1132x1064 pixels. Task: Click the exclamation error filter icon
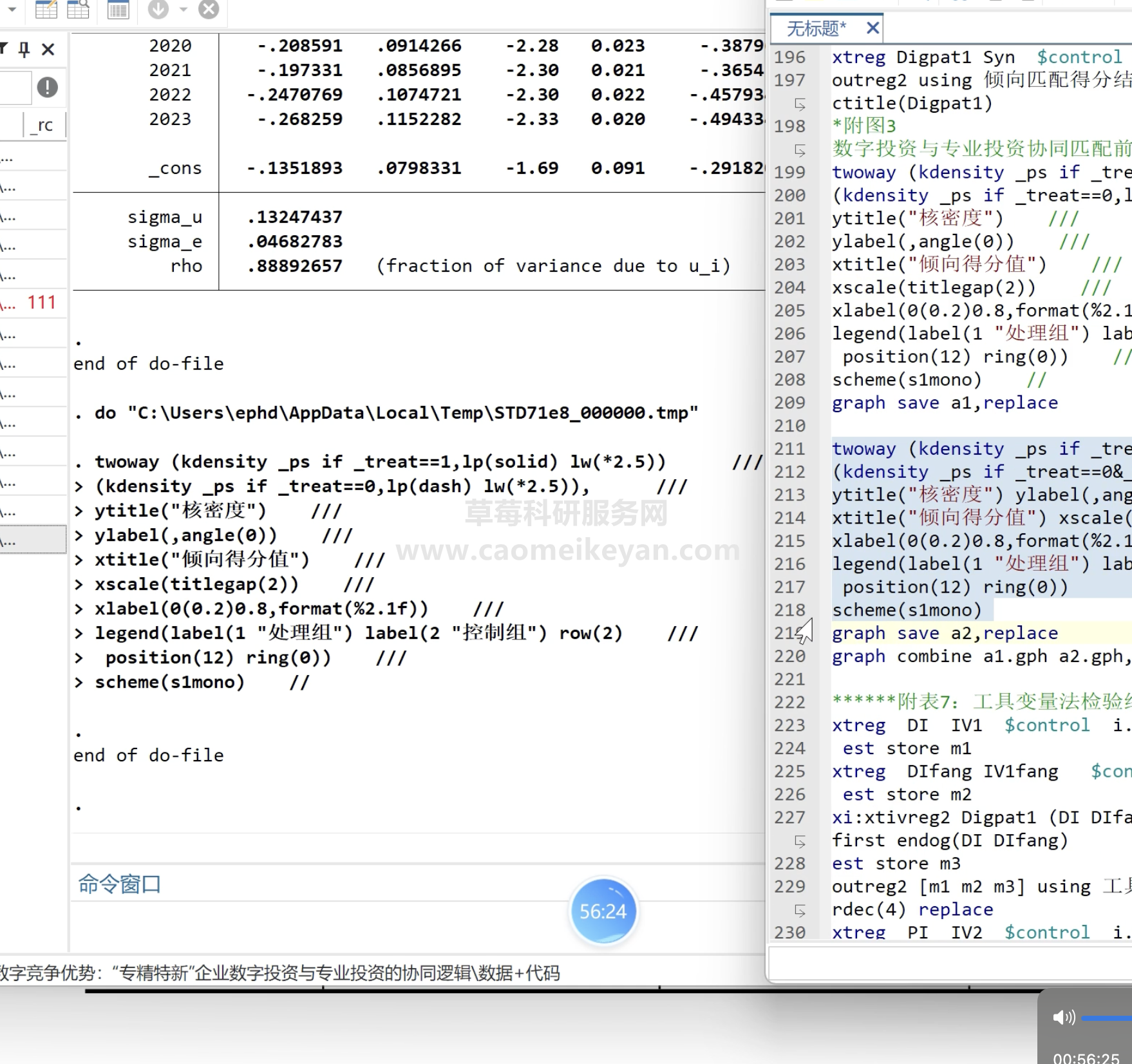[48, 87]
